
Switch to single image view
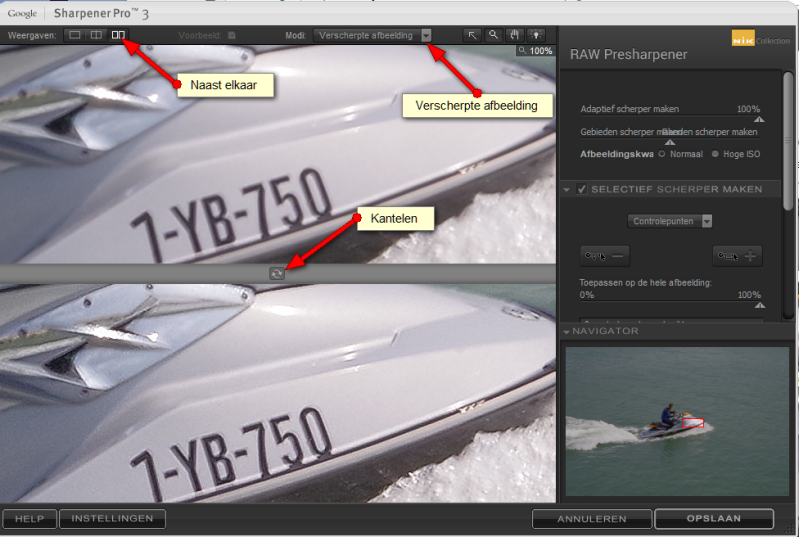point(75,35)
